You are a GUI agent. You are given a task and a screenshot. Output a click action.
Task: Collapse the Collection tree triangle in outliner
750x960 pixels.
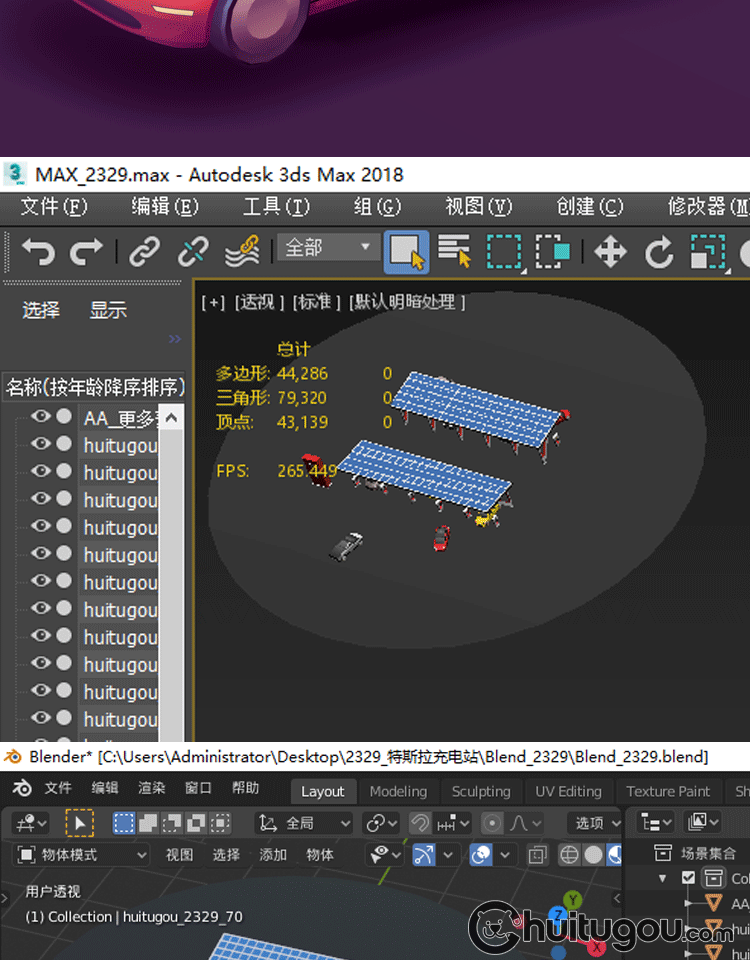[x=662, y=879]
